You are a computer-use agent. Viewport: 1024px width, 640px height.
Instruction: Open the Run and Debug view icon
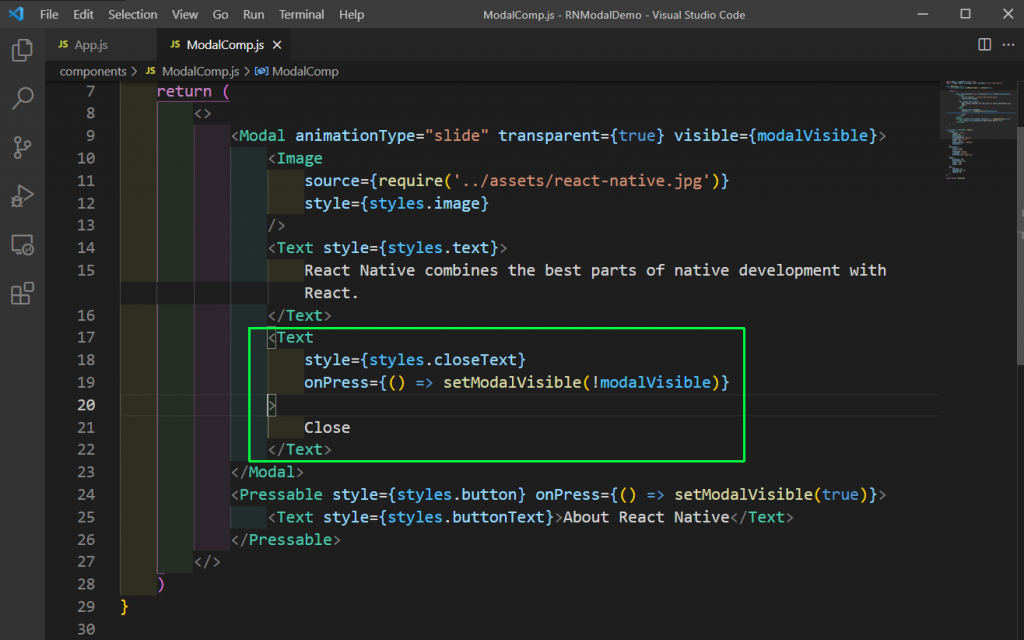click(22, 196)
